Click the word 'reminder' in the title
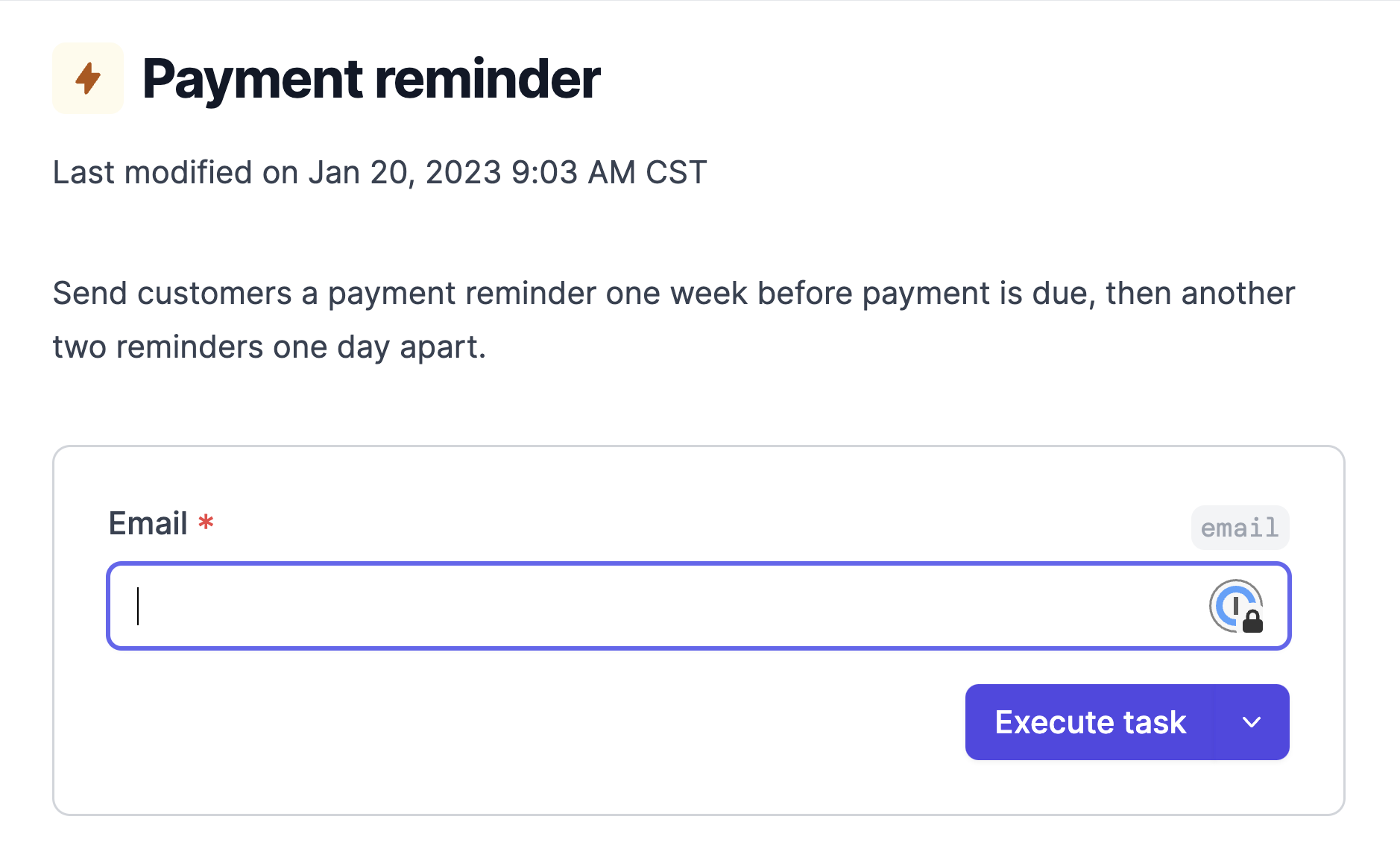 point(488,79)
